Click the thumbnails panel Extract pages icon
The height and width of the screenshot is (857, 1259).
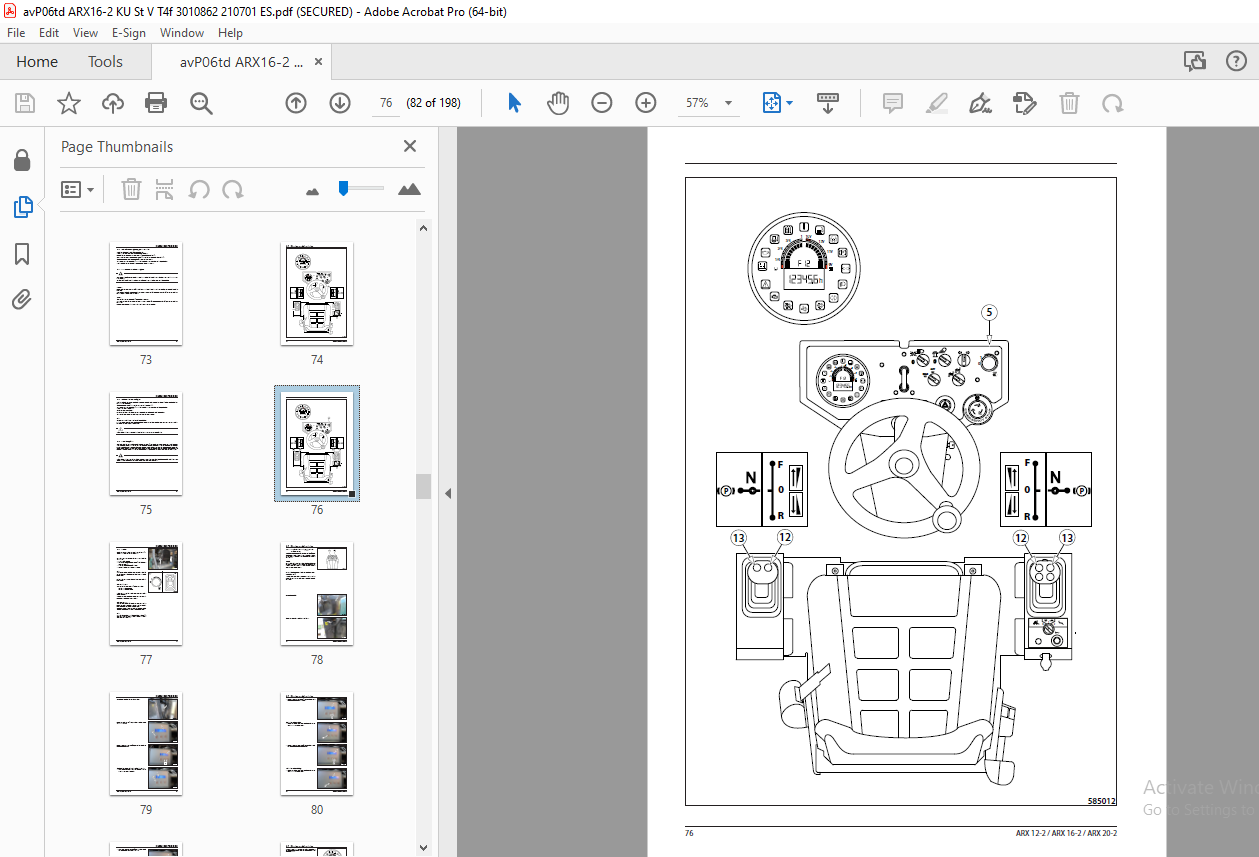pyautogui.click(x=165, y=189)
